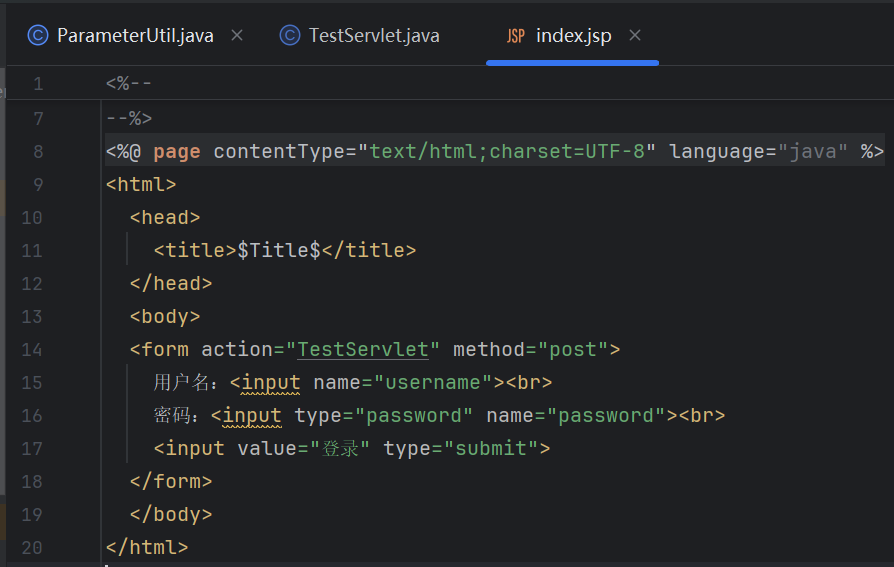Click the TestServlet.java class icon
The height and width of the screenshot is (567, 894).
pos(290,35)
